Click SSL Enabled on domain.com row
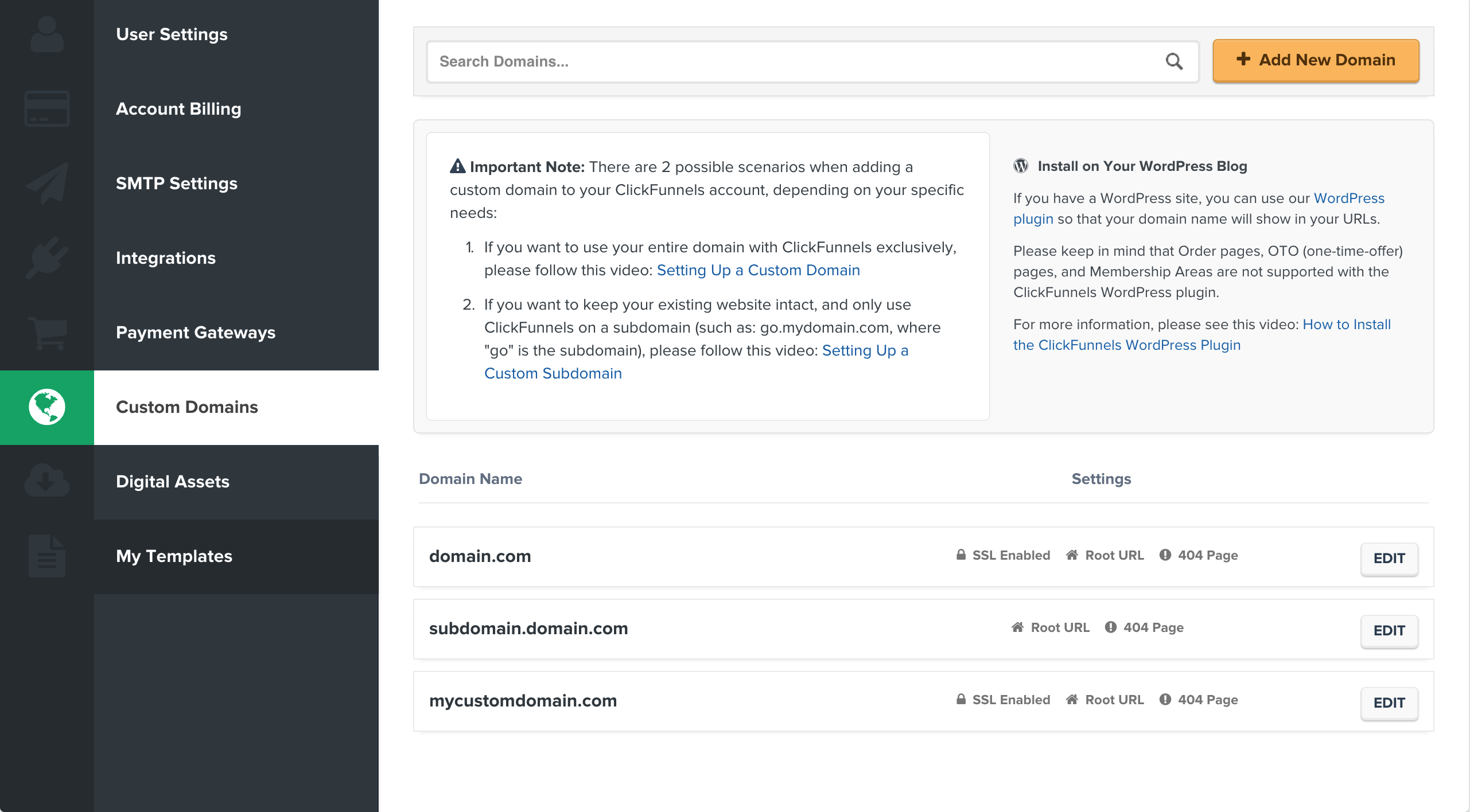1470x812 pixels. tap(1003, 555)
